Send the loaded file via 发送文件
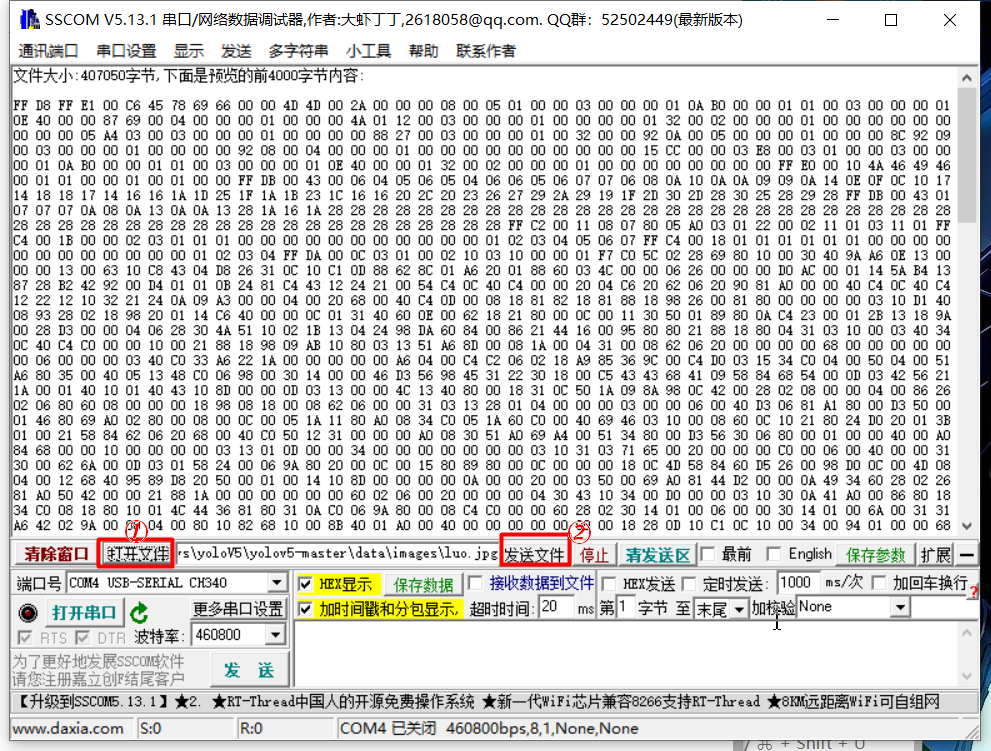991x751 pixels. pos(535,553)
